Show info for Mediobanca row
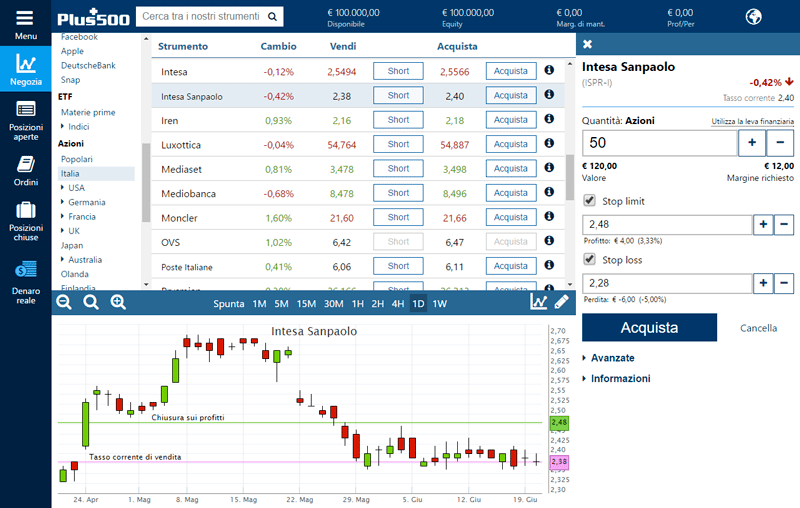Viewport: 800px width, 508px height. 549,192
